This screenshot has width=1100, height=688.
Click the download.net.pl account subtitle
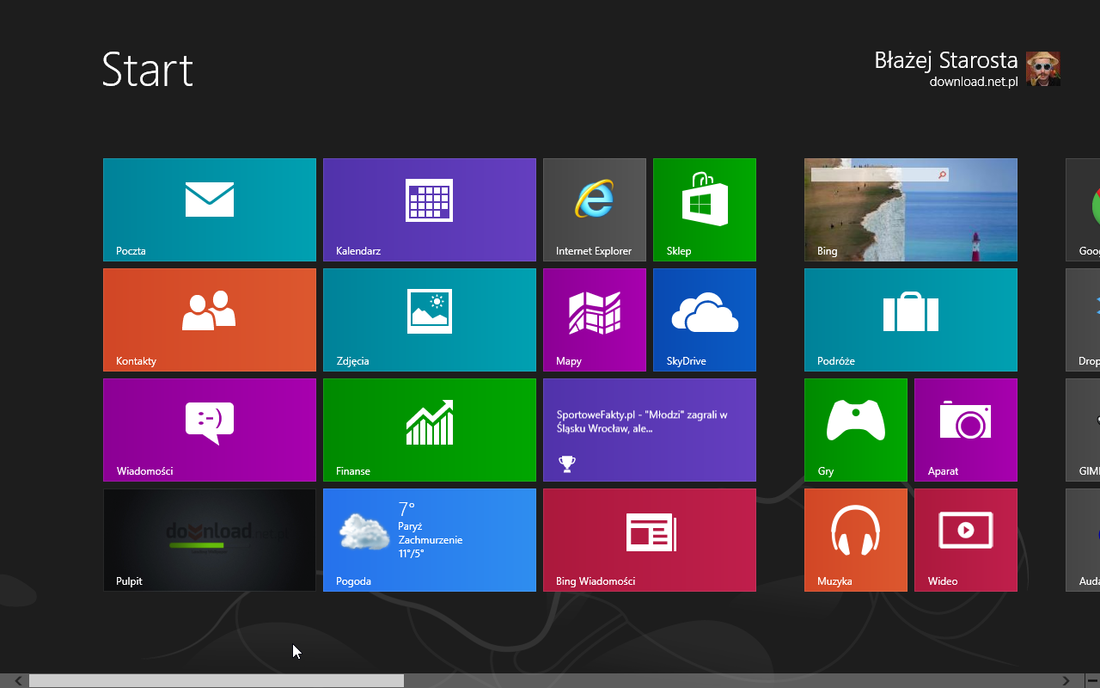[974, 81]
